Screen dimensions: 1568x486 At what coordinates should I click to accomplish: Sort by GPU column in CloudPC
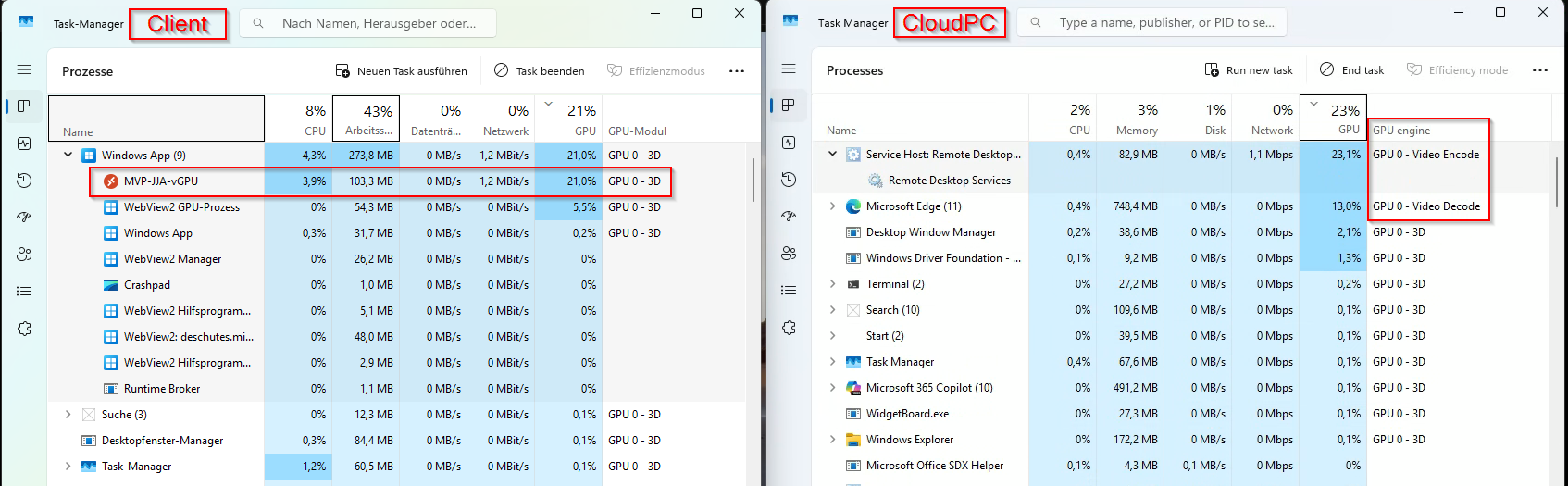pos(1333,118)
